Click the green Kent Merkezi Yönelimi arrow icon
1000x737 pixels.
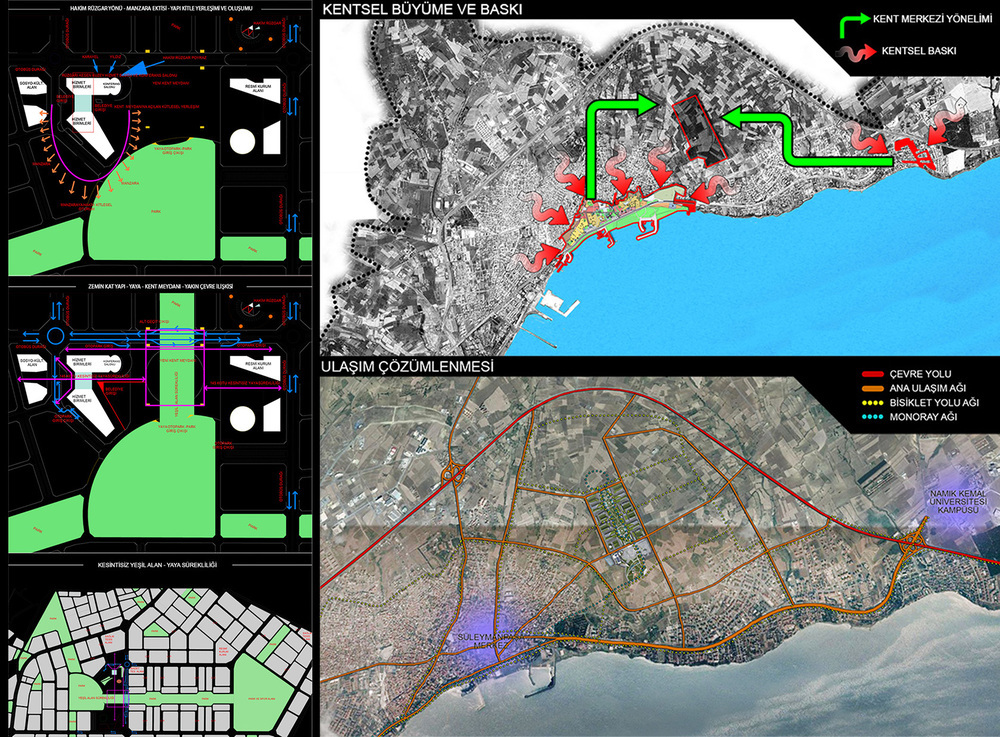pyautogui.click(x=855, y=24)
